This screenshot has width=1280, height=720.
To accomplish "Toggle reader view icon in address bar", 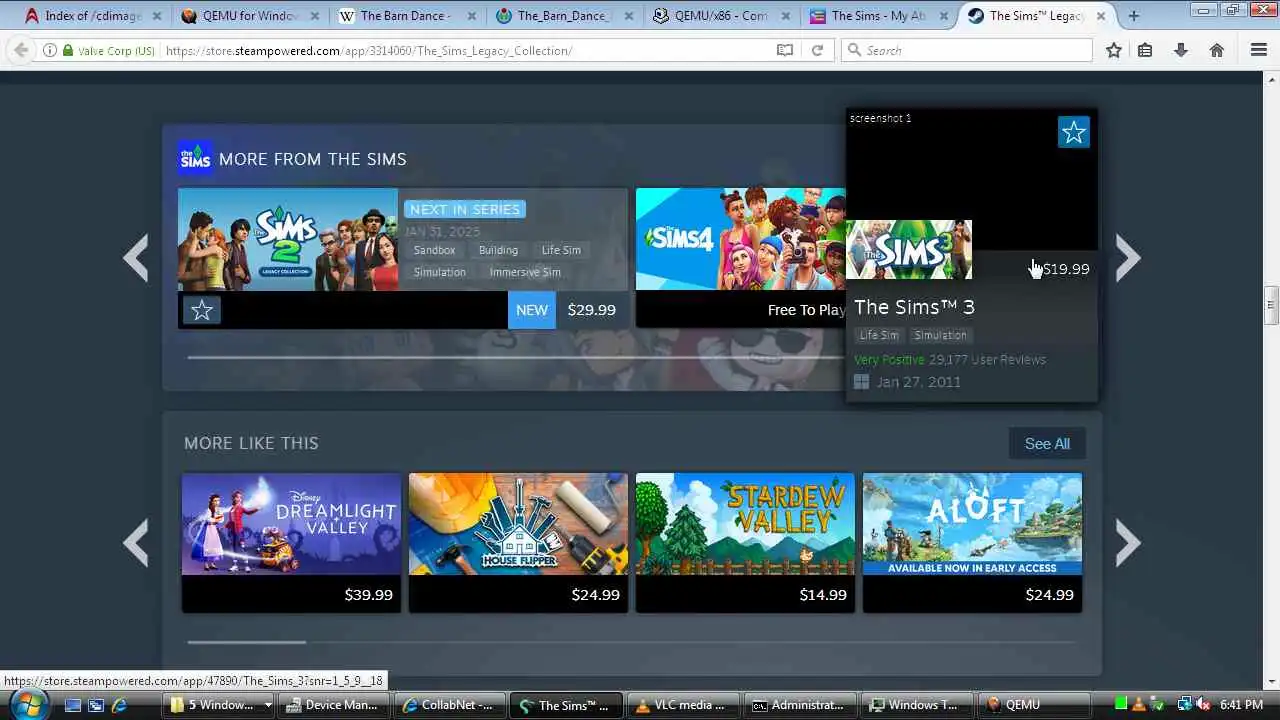I will coord(785,50).
